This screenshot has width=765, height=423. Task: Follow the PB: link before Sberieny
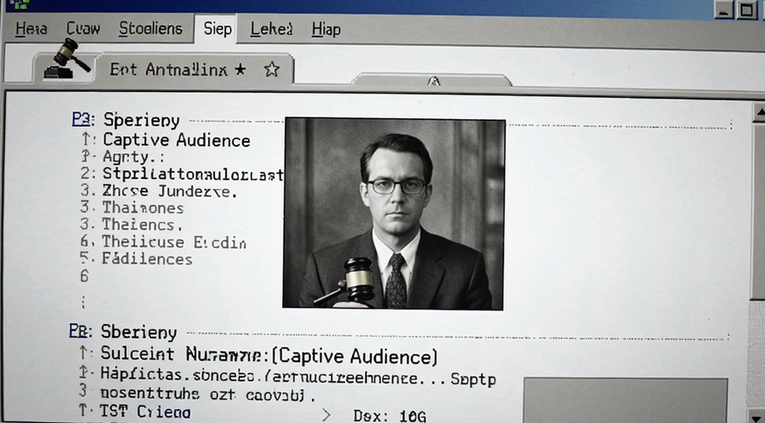(x=80, y=331)
